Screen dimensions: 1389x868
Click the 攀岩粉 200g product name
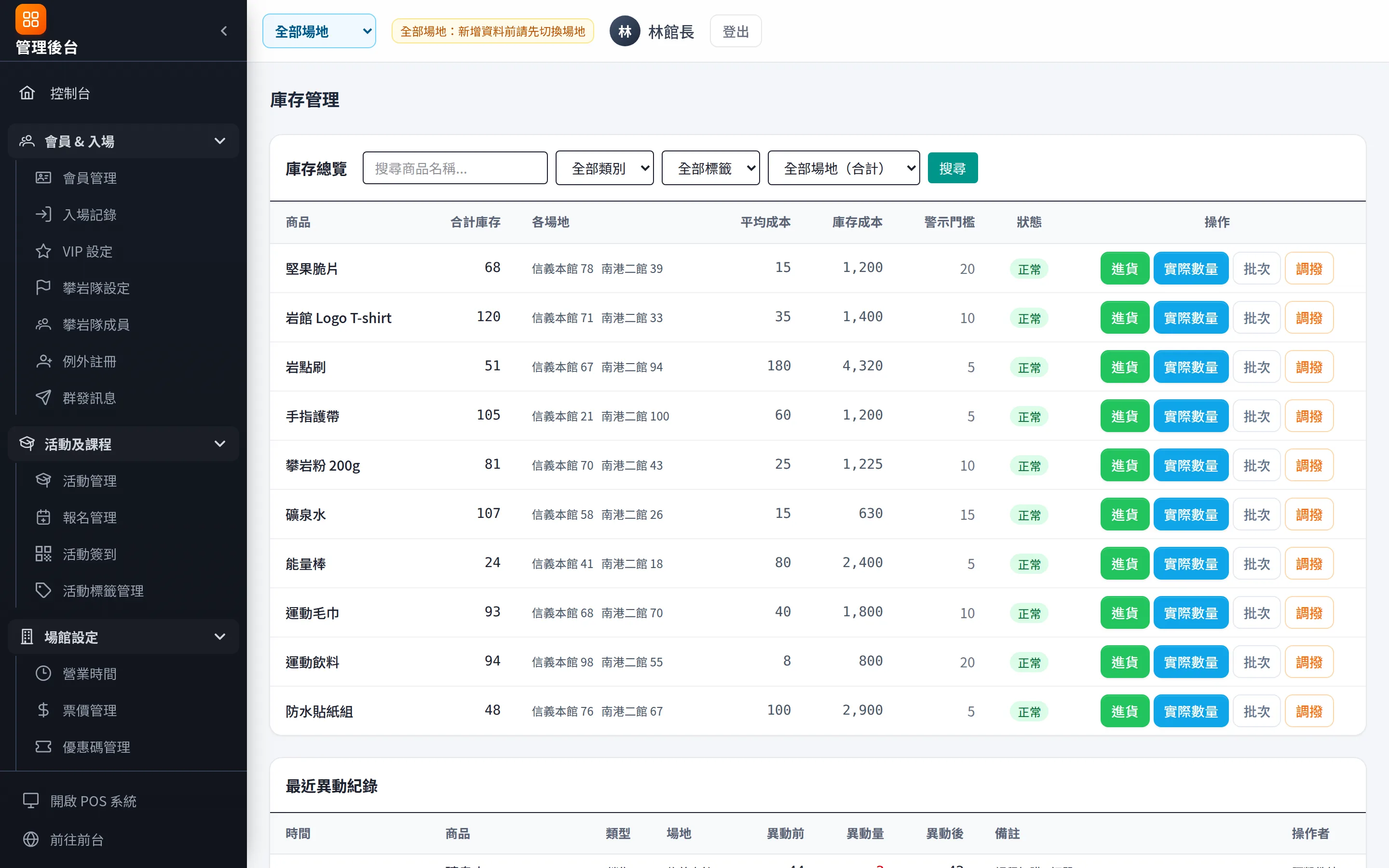pyautogui.click(x=323, y=465)
